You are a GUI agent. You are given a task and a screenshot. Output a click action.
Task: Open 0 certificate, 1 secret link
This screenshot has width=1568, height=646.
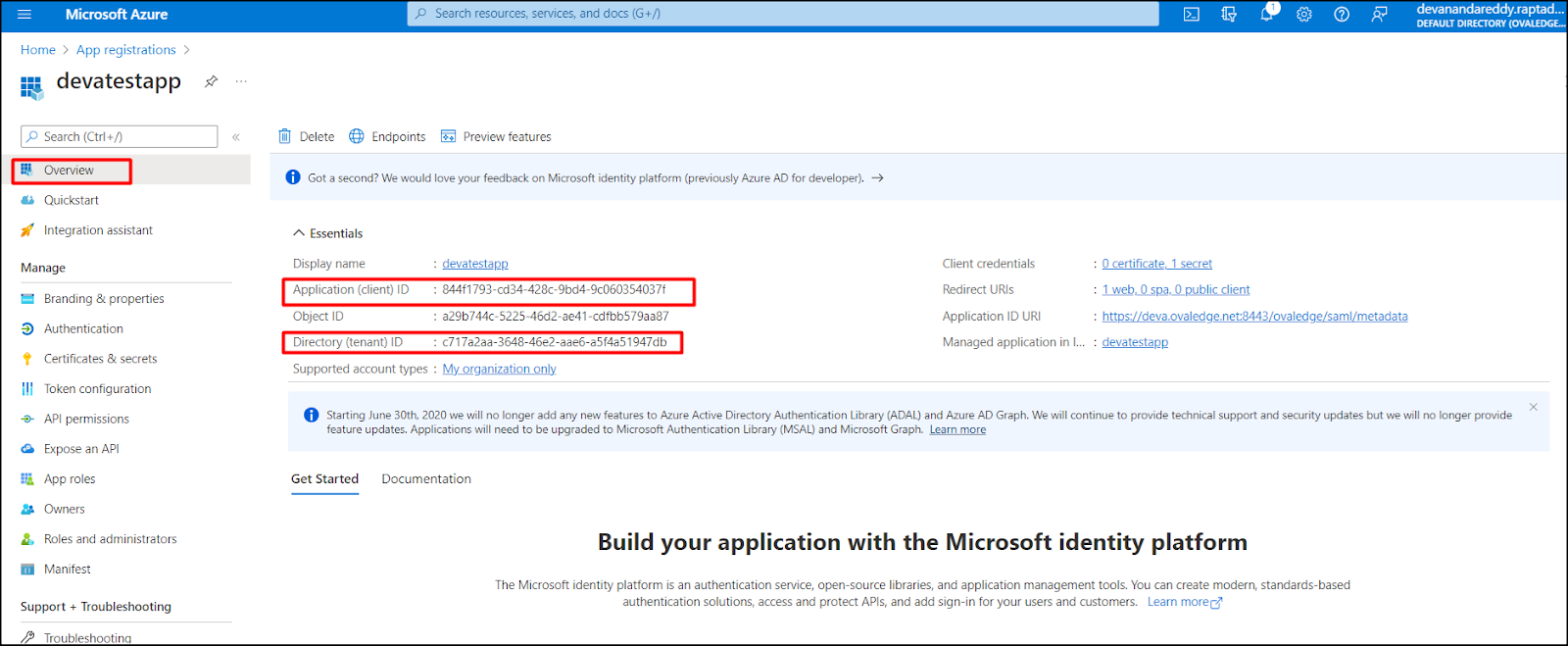1156,264
